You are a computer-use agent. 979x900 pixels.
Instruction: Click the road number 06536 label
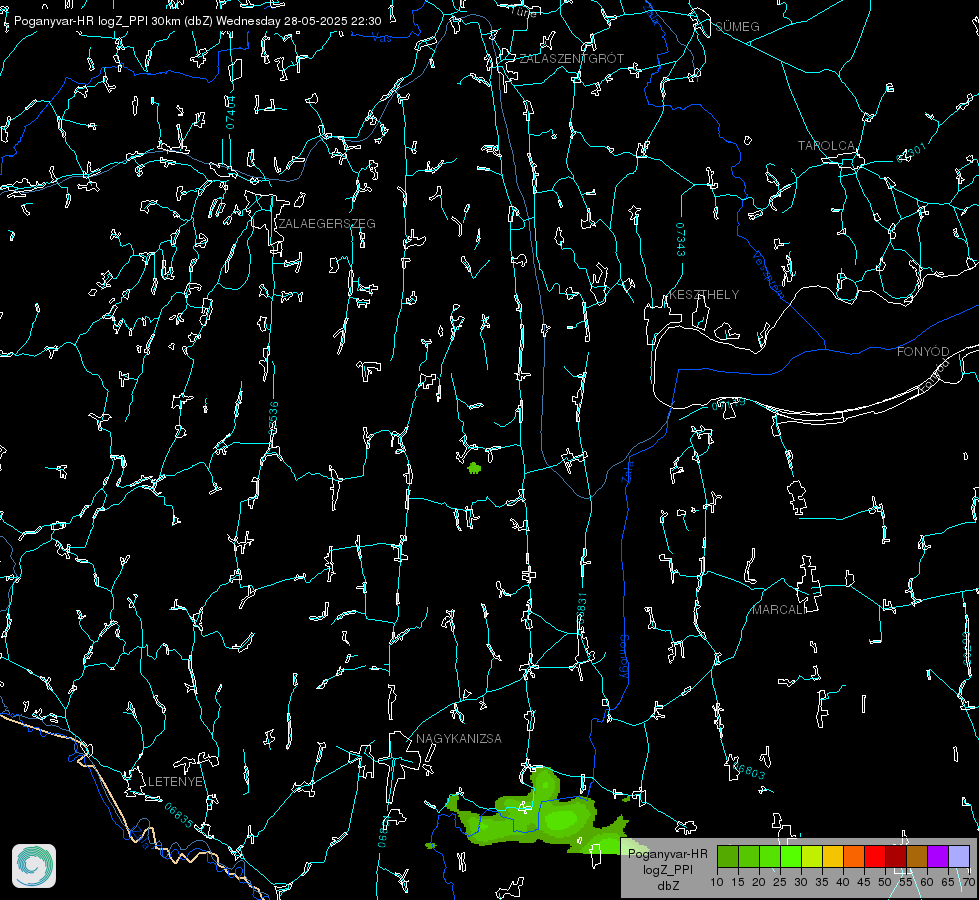[x=273, y=418]
